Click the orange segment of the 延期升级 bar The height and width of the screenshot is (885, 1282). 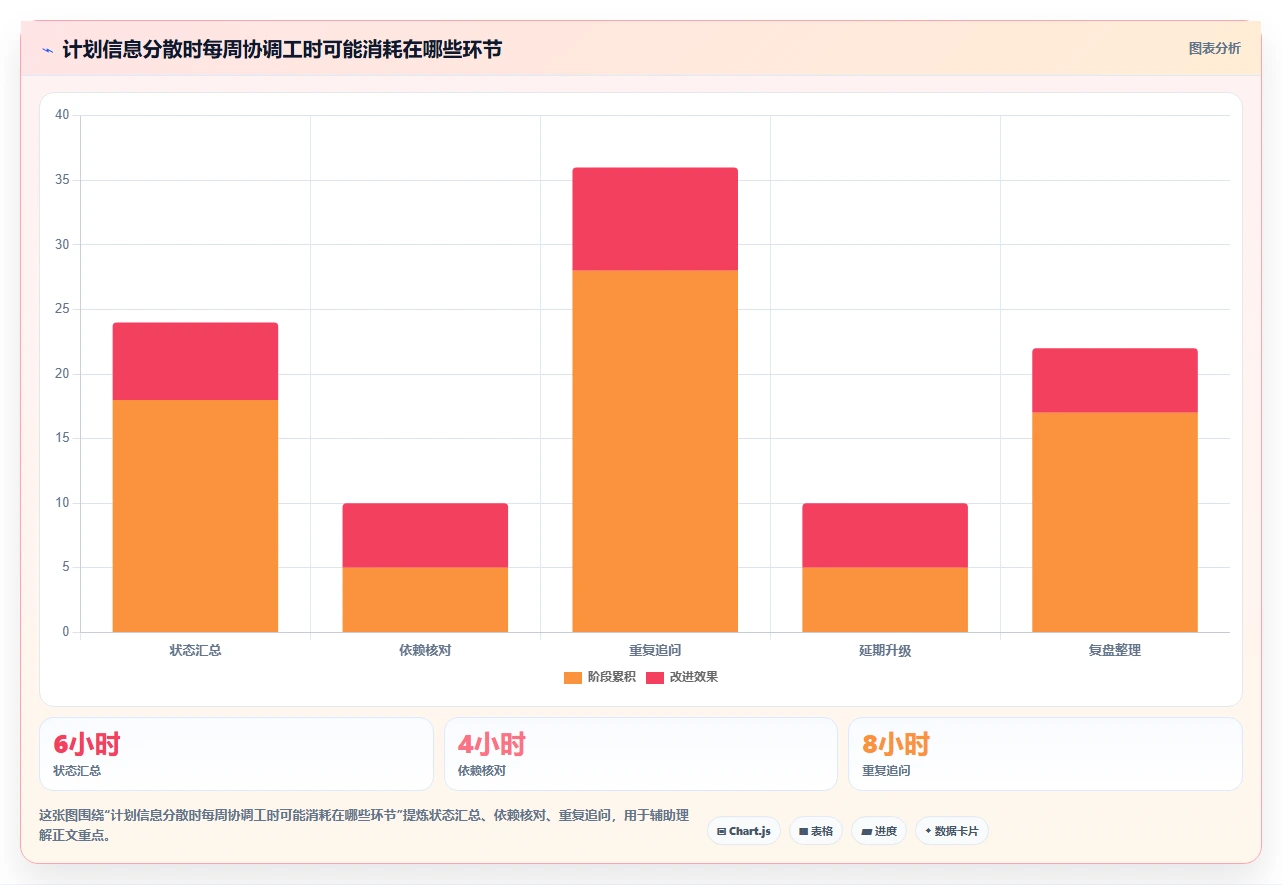click(x=885, y=600)
